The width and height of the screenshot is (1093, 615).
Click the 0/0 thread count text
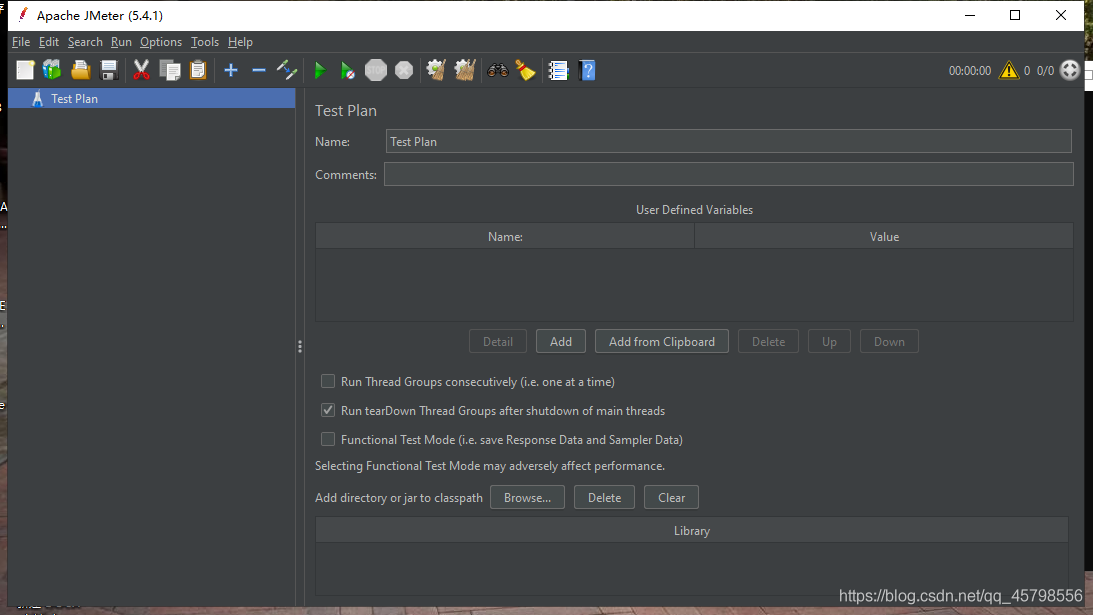click(x=1045, y=70)
